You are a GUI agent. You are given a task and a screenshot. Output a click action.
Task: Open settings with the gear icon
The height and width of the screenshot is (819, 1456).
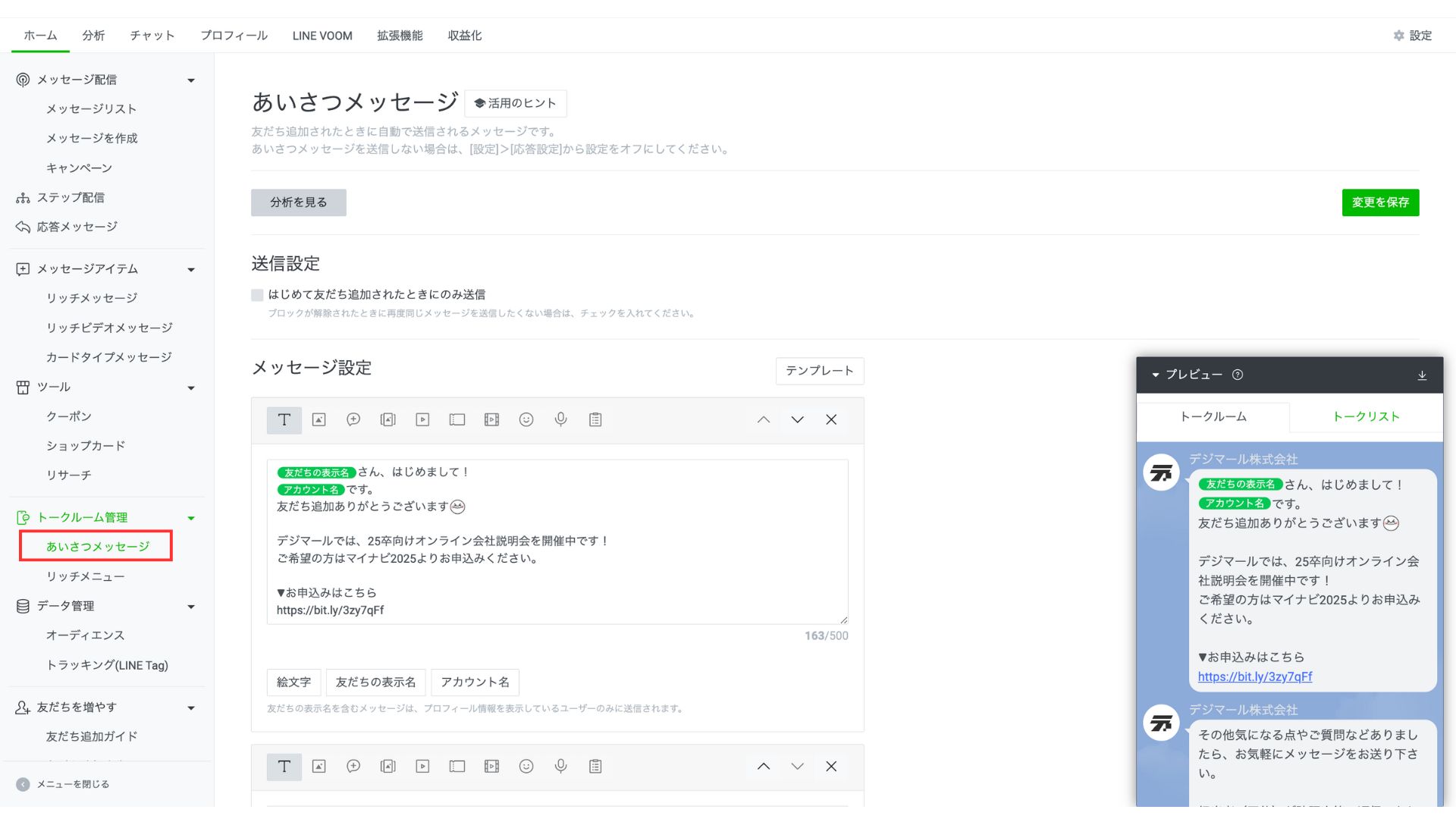pos(1399,36)
